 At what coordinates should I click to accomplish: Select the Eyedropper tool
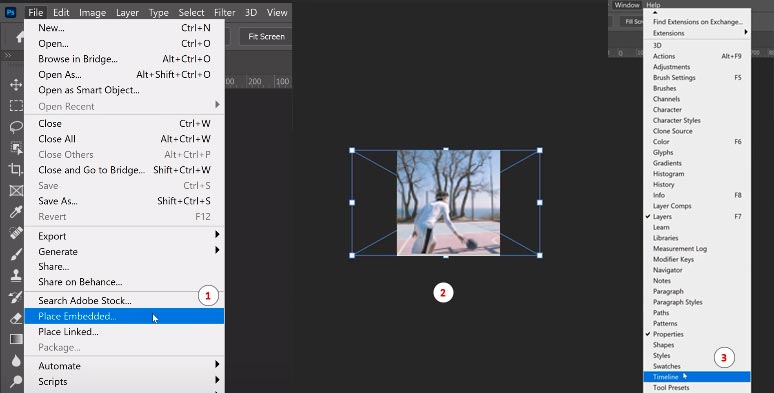(16, 212)
